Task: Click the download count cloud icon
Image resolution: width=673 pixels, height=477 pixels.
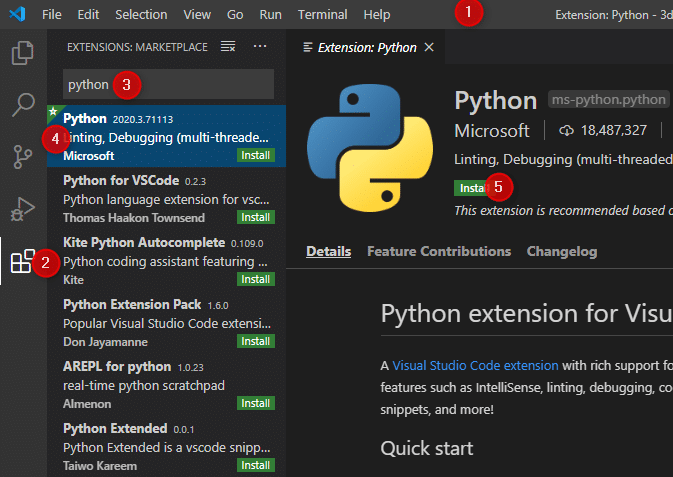Action: (x=566, y=130)
